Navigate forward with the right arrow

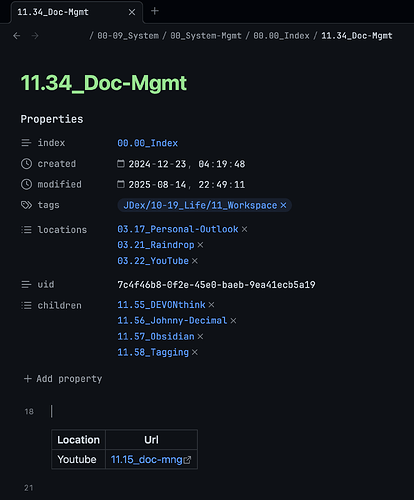coord(35,36)
